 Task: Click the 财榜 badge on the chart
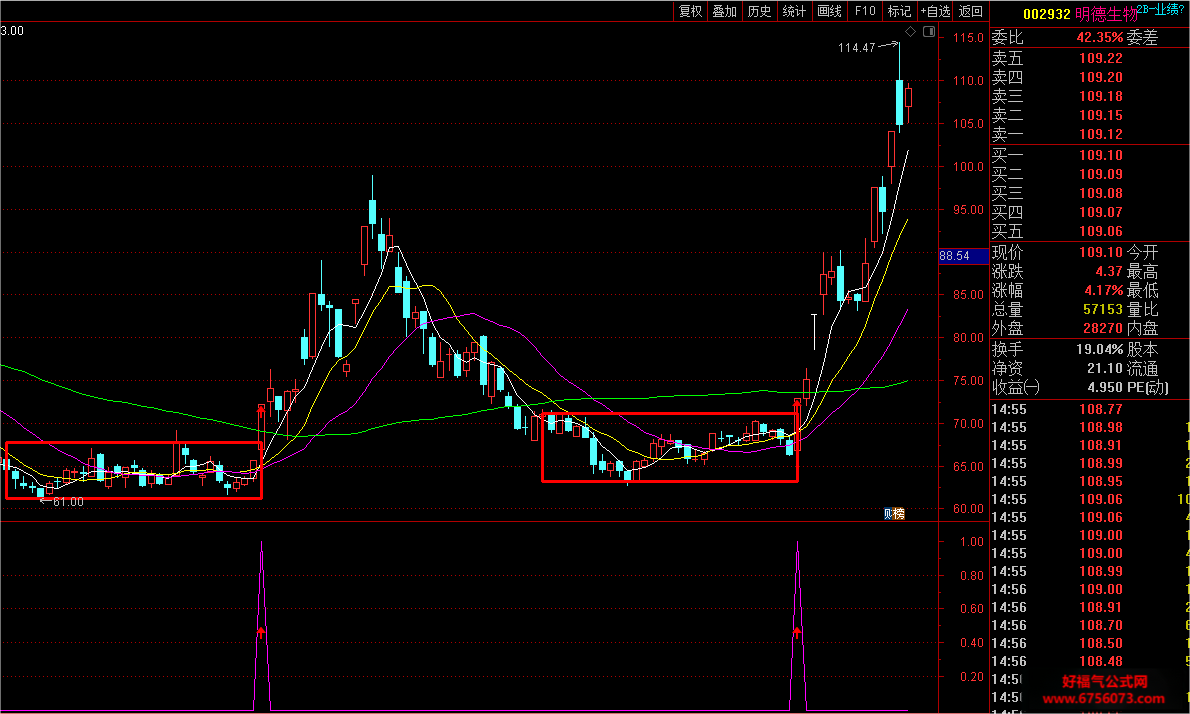point(895,514)
